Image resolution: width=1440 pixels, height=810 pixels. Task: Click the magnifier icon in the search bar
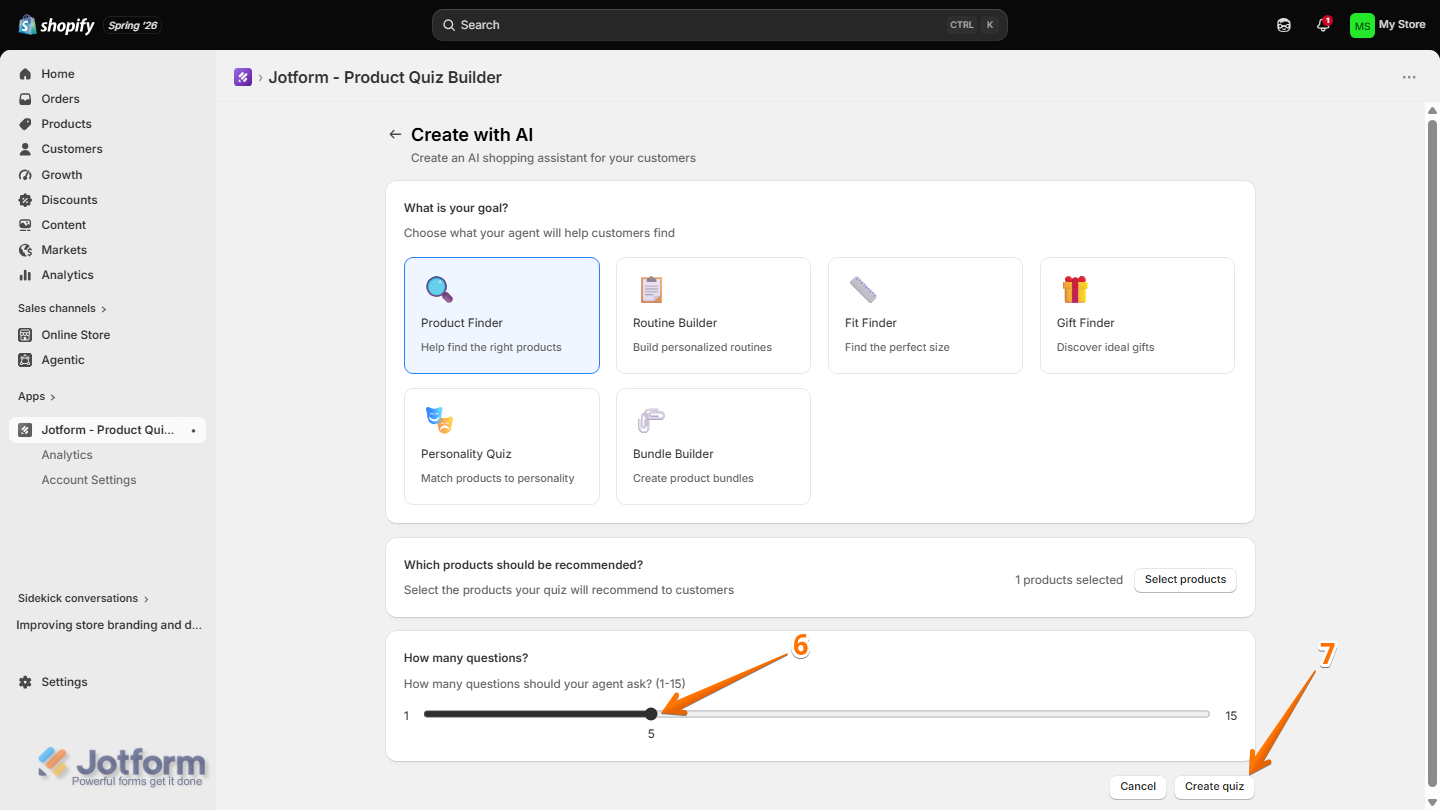[x=448, y=25]
